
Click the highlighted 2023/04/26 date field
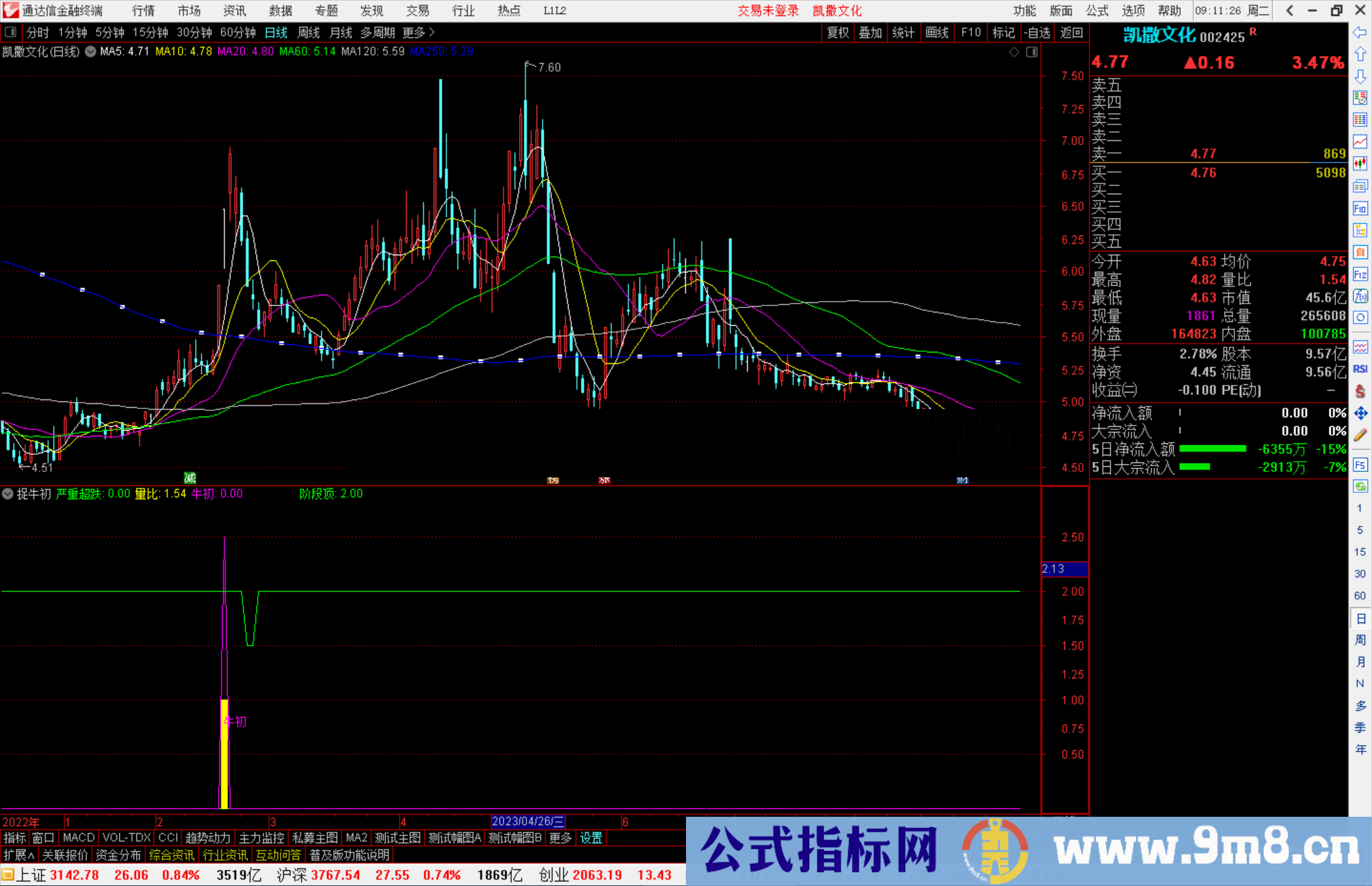527,821
